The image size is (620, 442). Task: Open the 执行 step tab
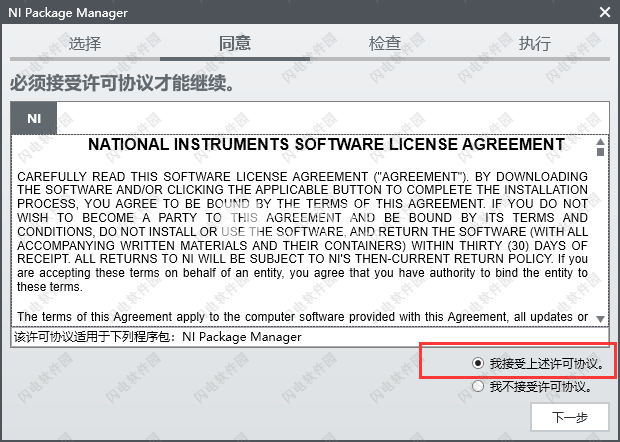[535, 43]
